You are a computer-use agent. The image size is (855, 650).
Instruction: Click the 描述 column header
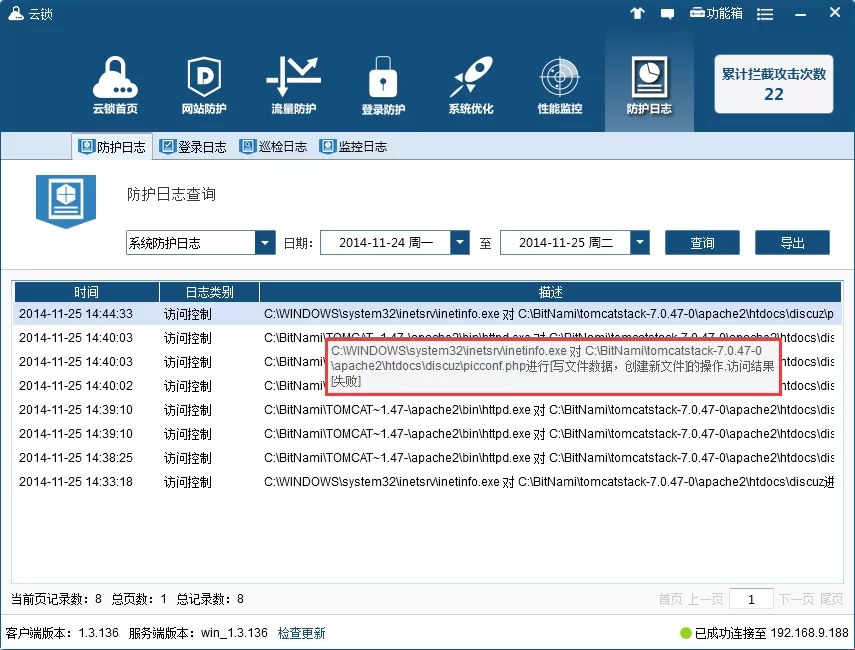coord(551,292)
